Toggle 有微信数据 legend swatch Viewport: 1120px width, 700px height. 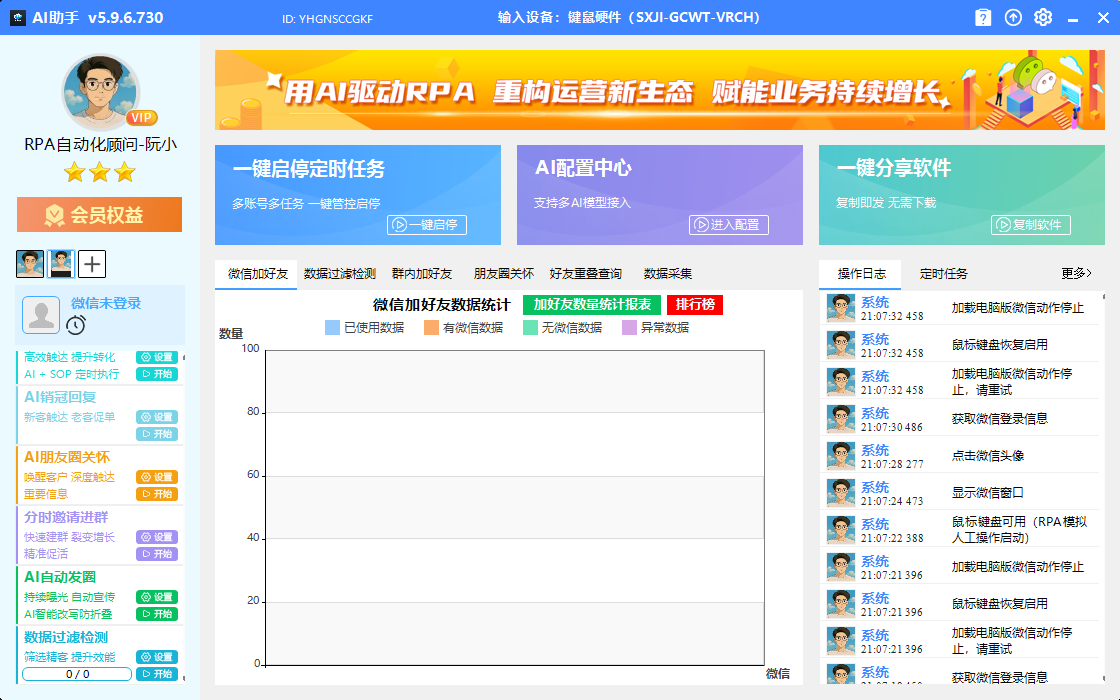431,328
